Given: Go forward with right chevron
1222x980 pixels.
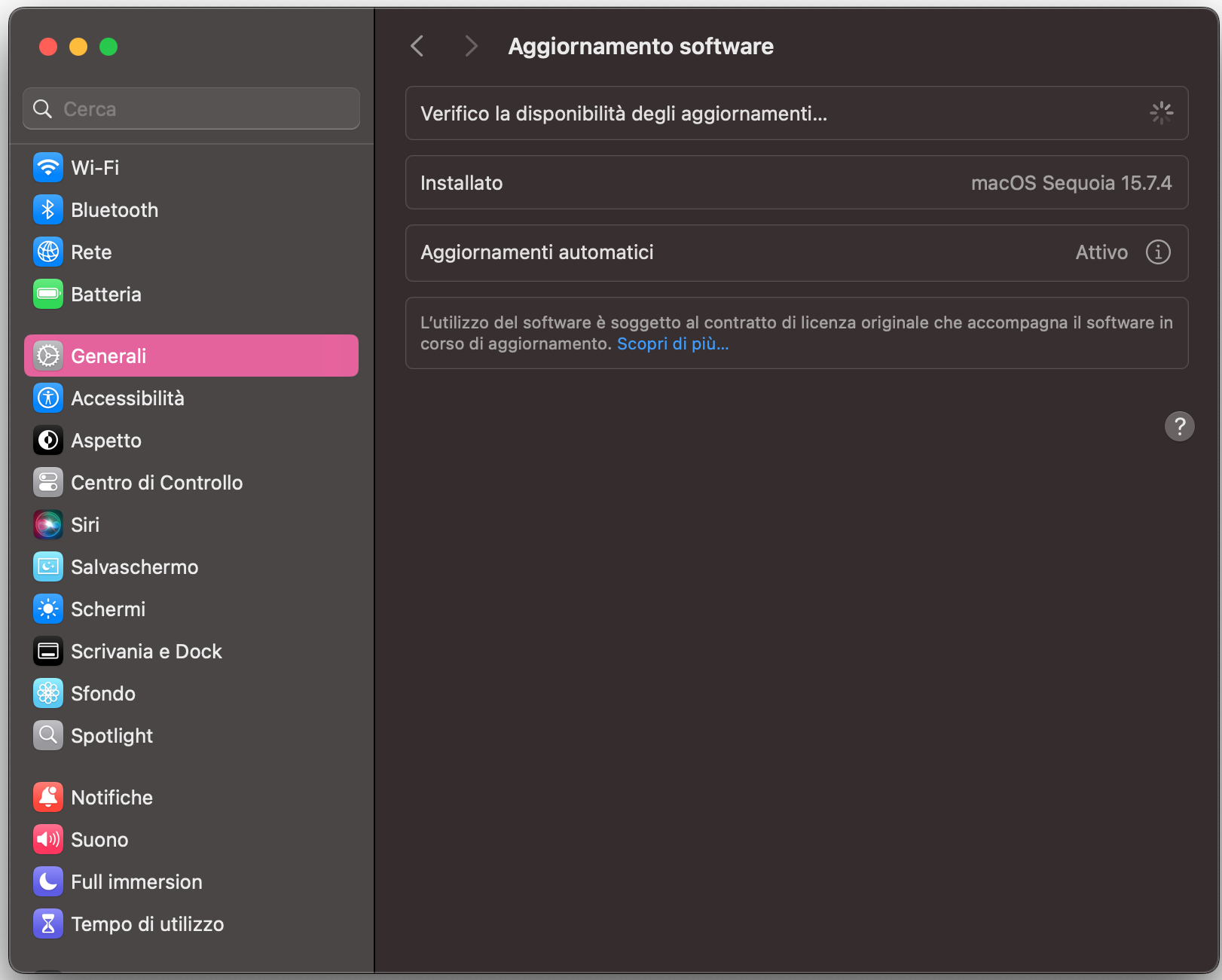Looking at the screenshot, I should click(472, 46).
